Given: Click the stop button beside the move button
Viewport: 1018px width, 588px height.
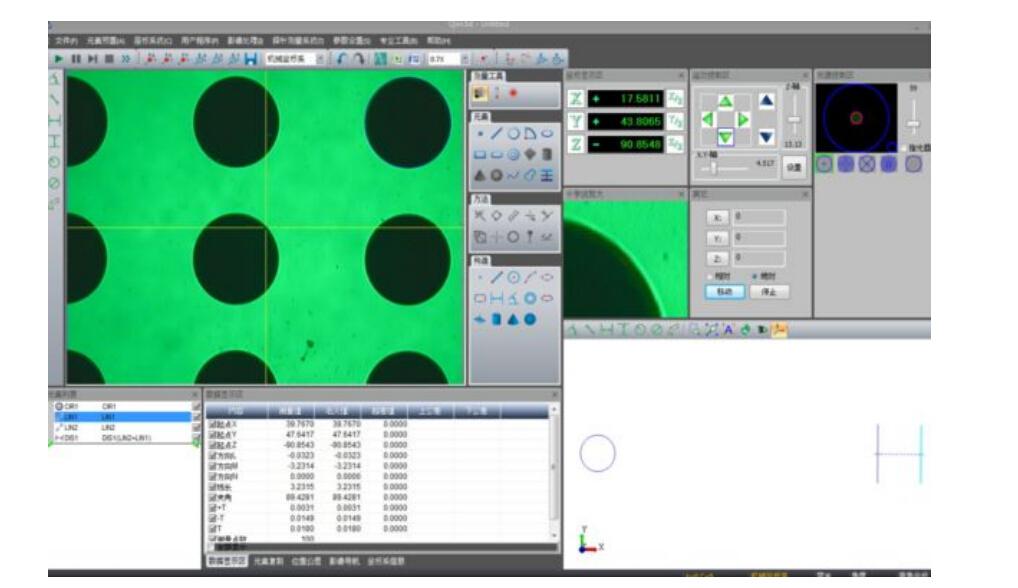Looking at the screenshot, I should 768,292.
